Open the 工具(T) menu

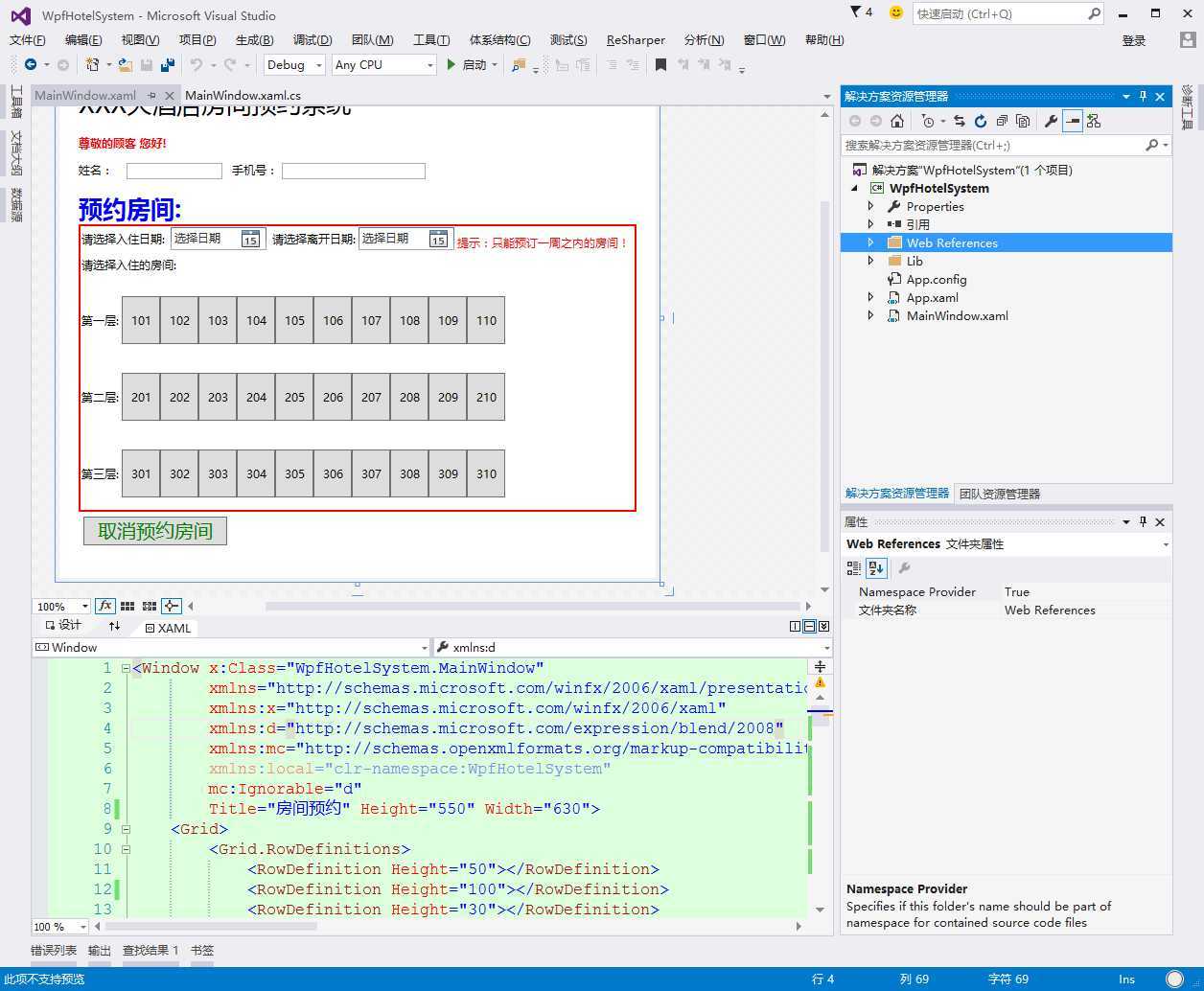[x=431, y=39]
